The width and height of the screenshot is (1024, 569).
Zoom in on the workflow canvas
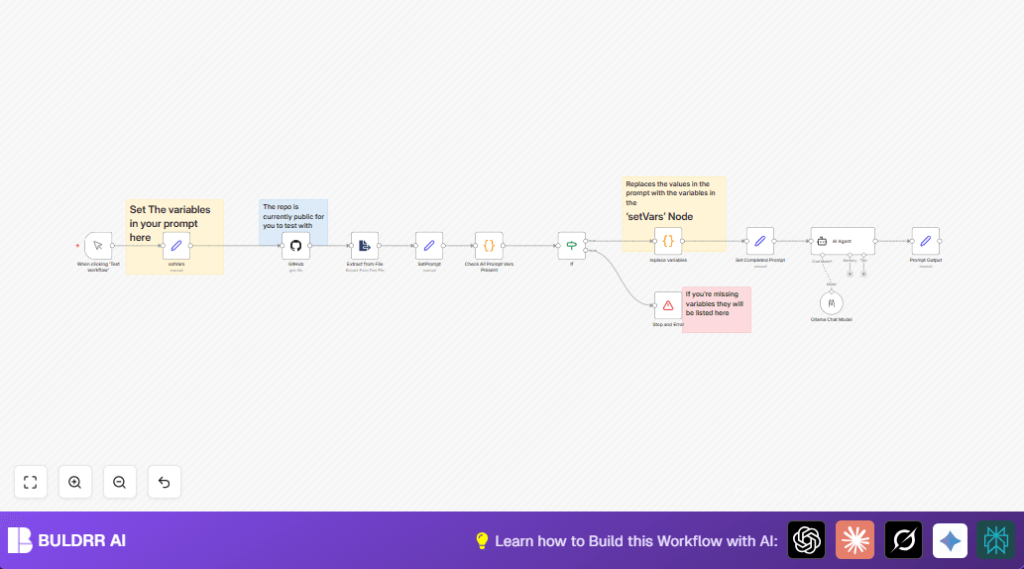tap(75, 482)
